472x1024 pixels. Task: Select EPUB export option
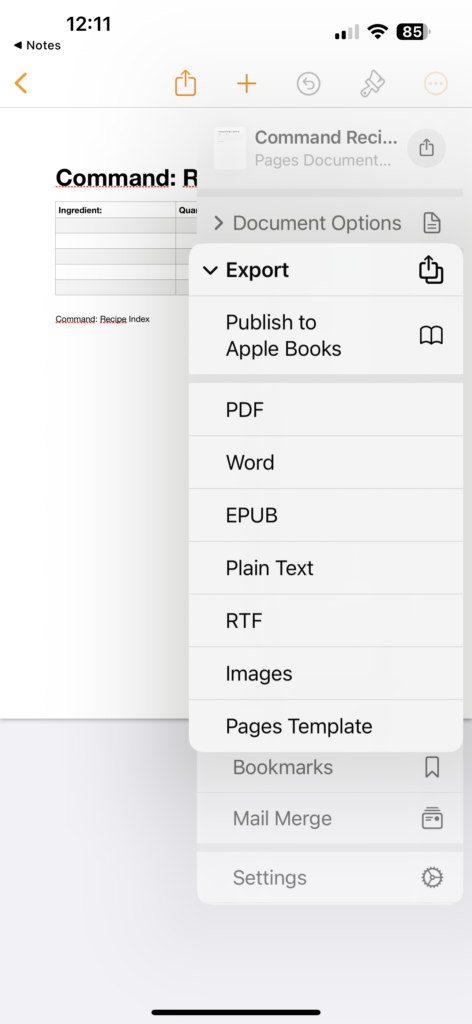pos(326,515)
